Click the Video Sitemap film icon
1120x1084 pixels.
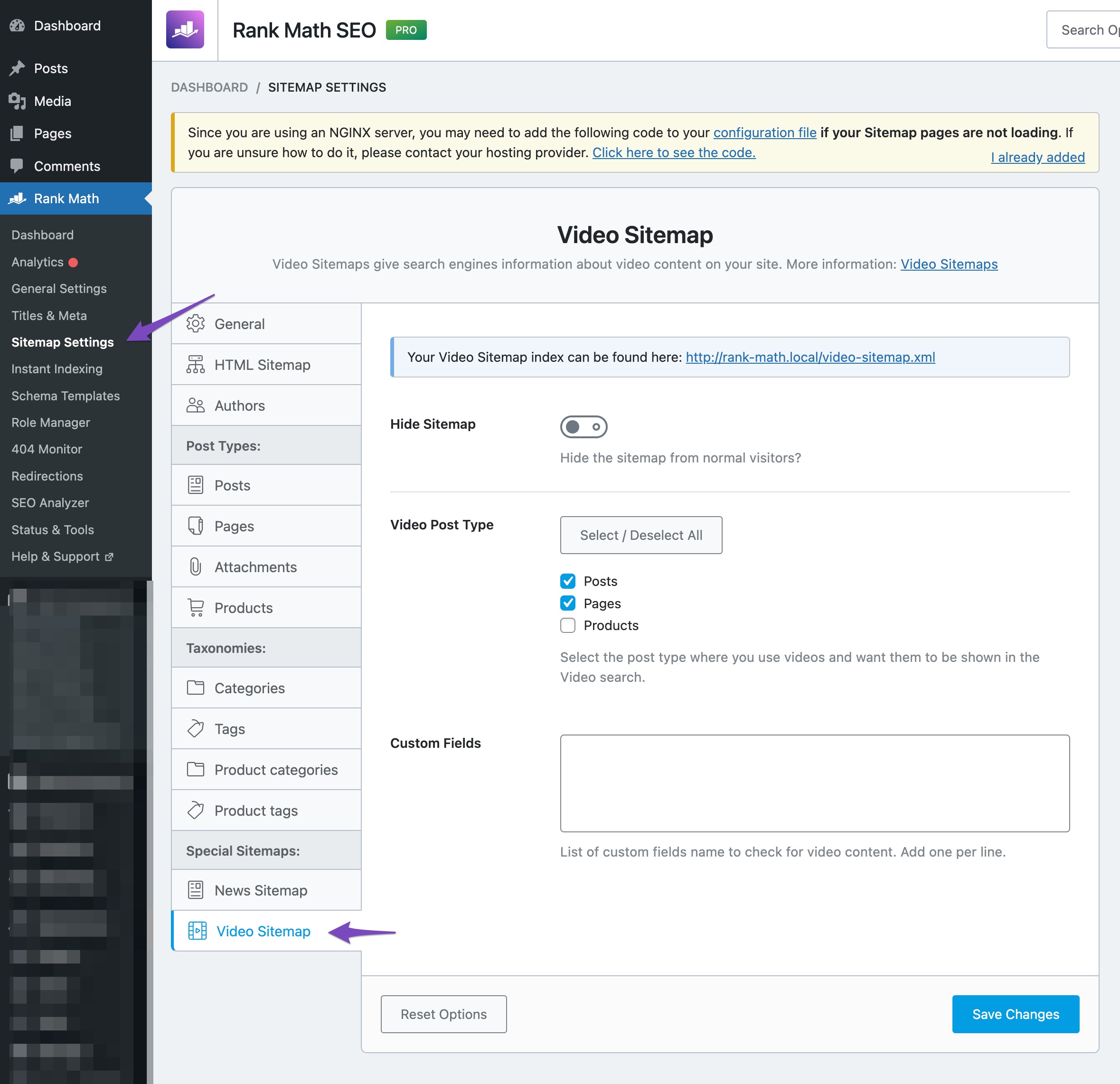tap(197, 931)
